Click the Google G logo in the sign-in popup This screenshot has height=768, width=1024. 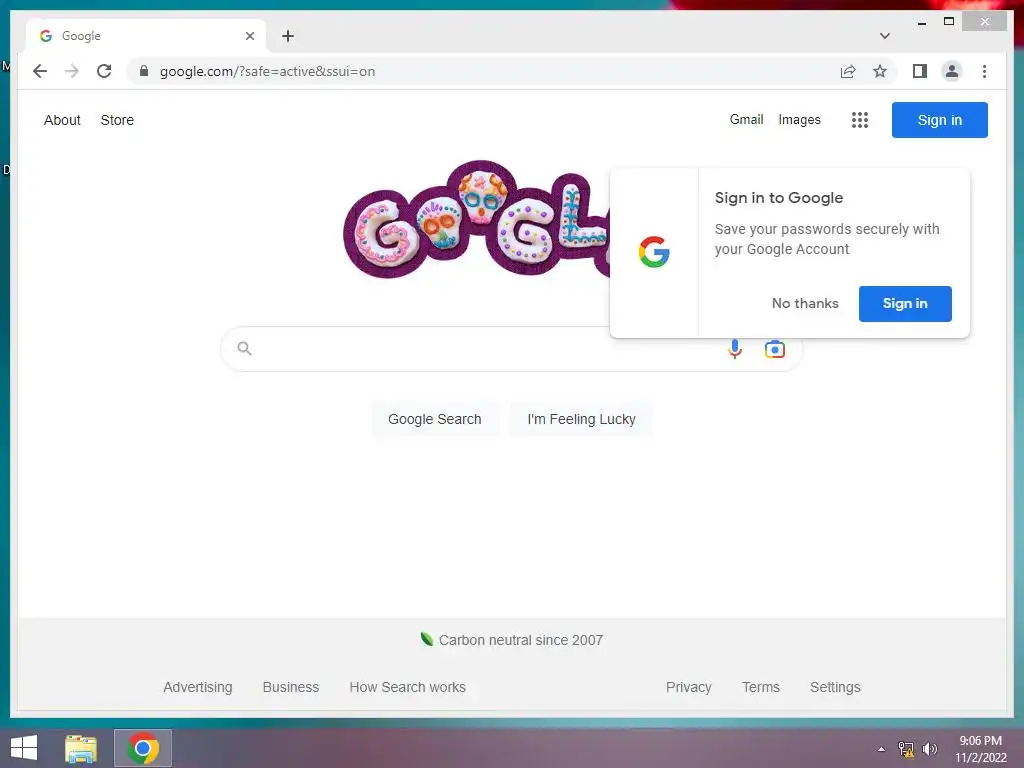click(654, 252)
